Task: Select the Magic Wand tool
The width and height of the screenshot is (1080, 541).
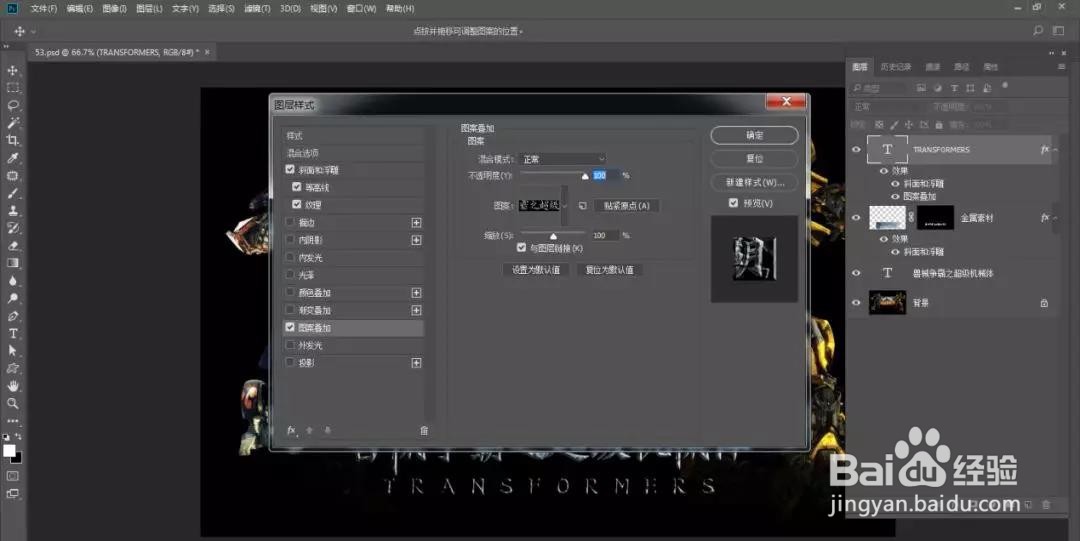Action: [x=12, y=123]
